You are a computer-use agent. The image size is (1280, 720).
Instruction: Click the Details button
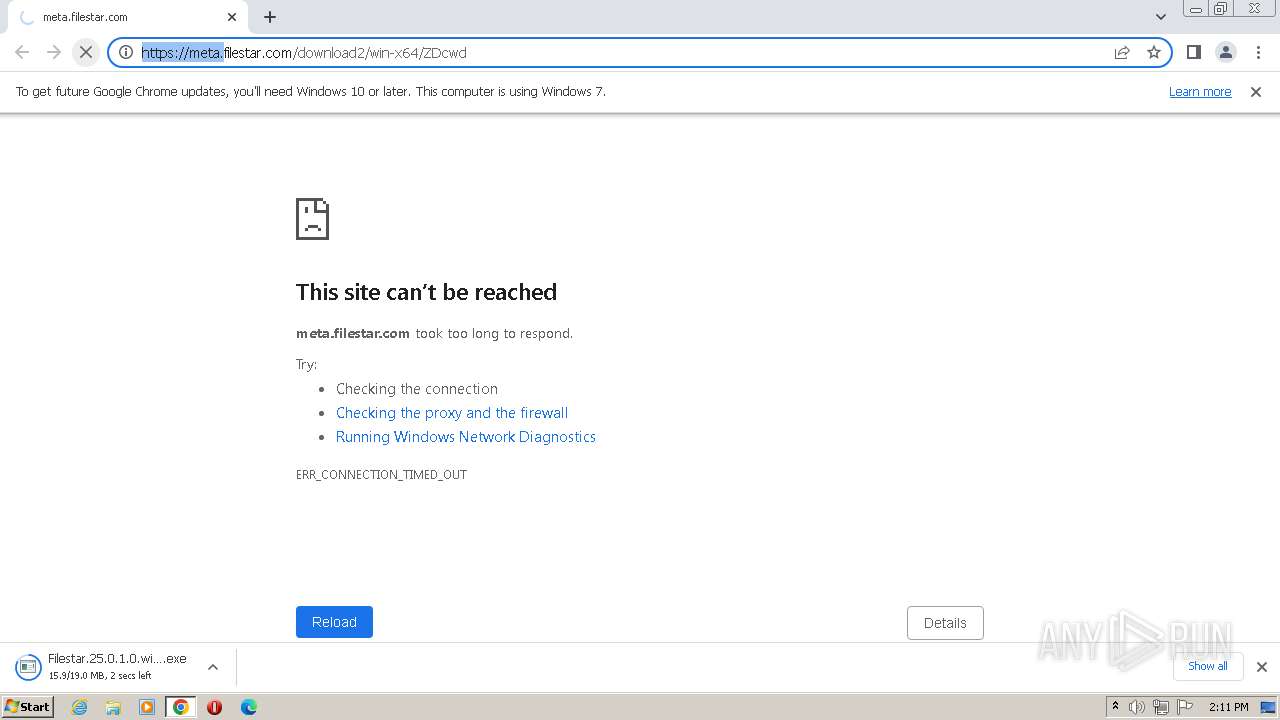(x=945, y=623)
